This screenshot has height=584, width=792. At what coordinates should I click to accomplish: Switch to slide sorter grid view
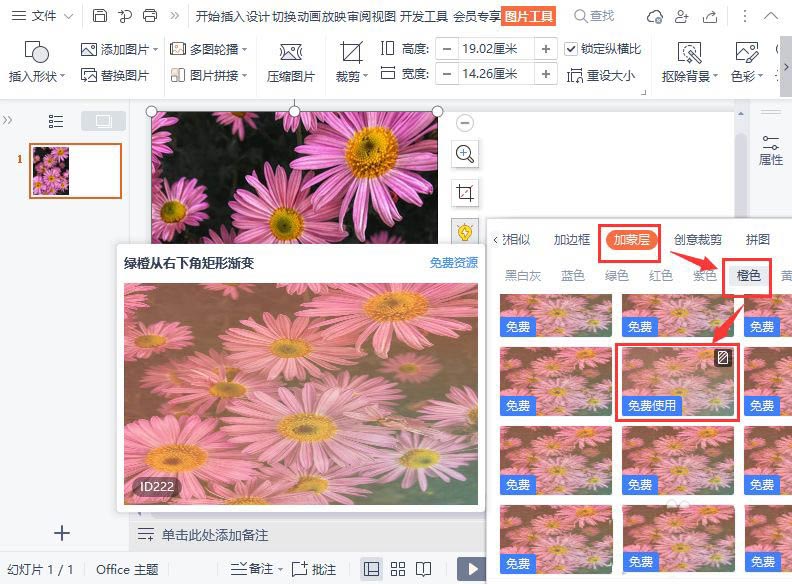point(398,569)
